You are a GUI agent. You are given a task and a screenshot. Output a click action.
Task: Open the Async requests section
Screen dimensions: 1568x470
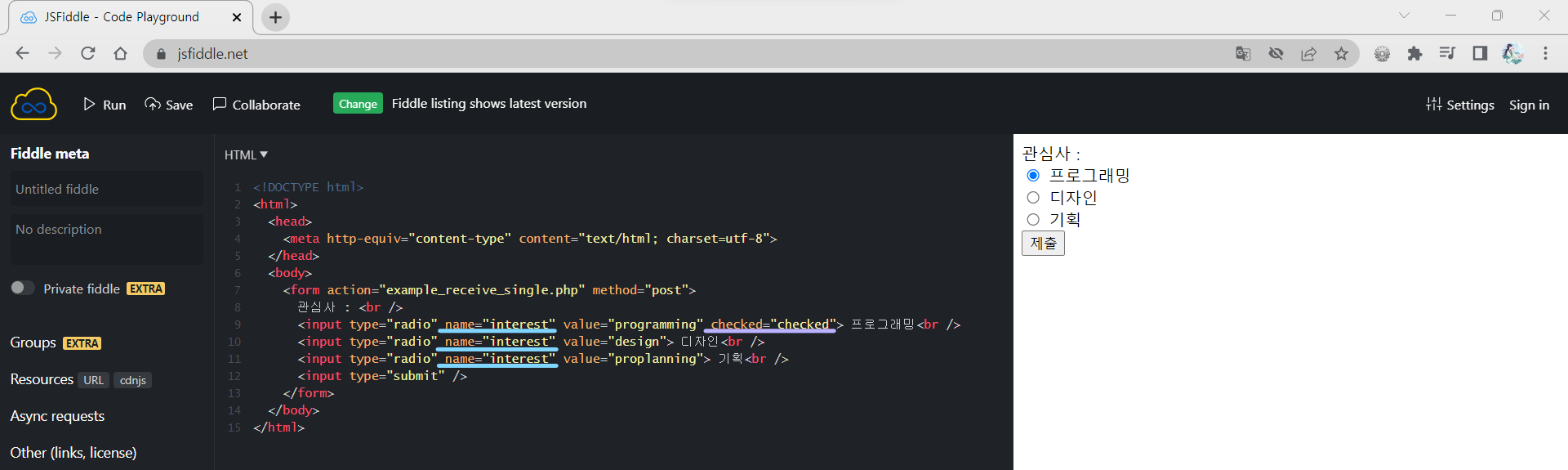pos(57,416)
